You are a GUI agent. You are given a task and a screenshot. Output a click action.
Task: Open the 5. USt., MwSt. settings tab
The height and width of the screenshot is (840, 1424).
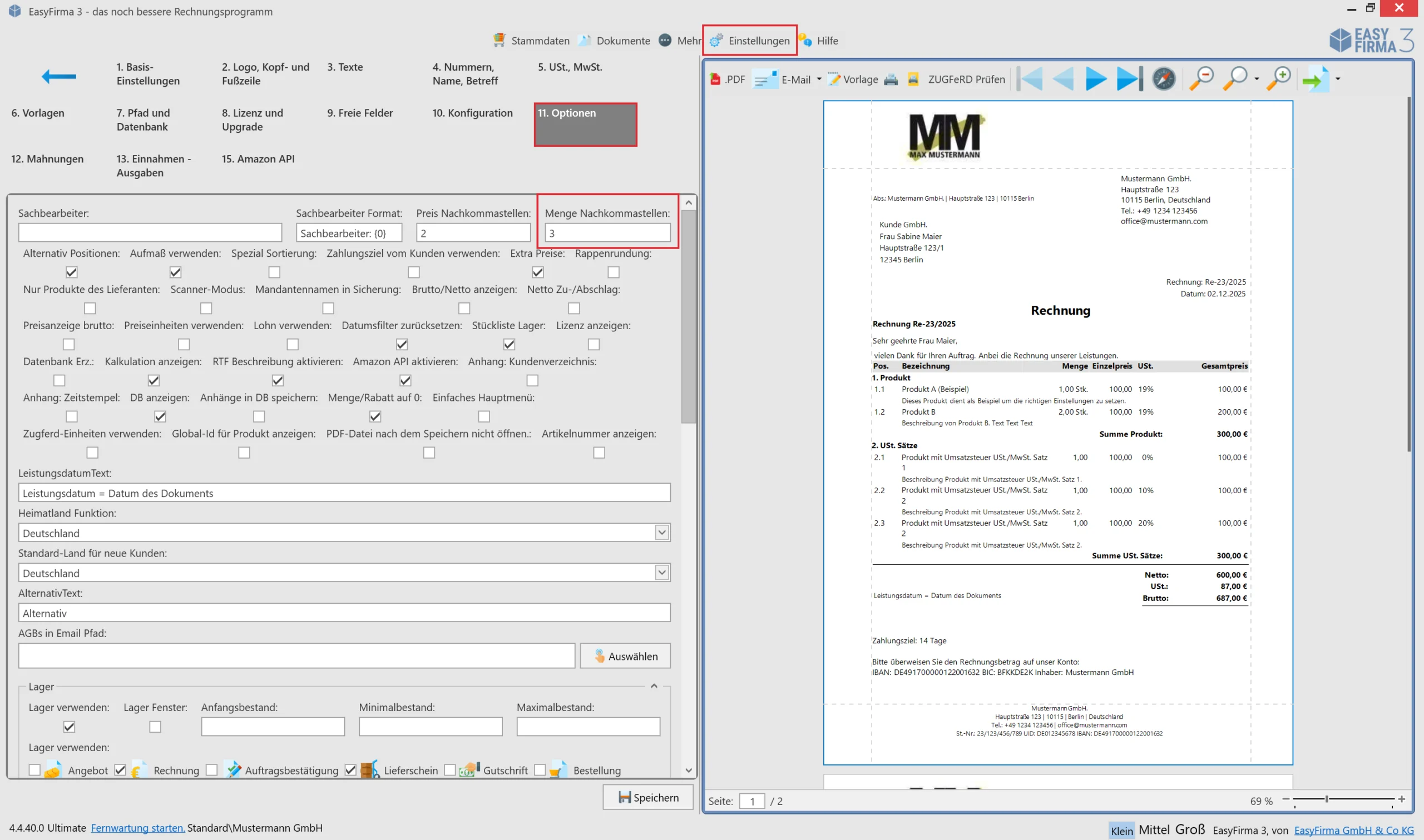click(x=570, y=67)
